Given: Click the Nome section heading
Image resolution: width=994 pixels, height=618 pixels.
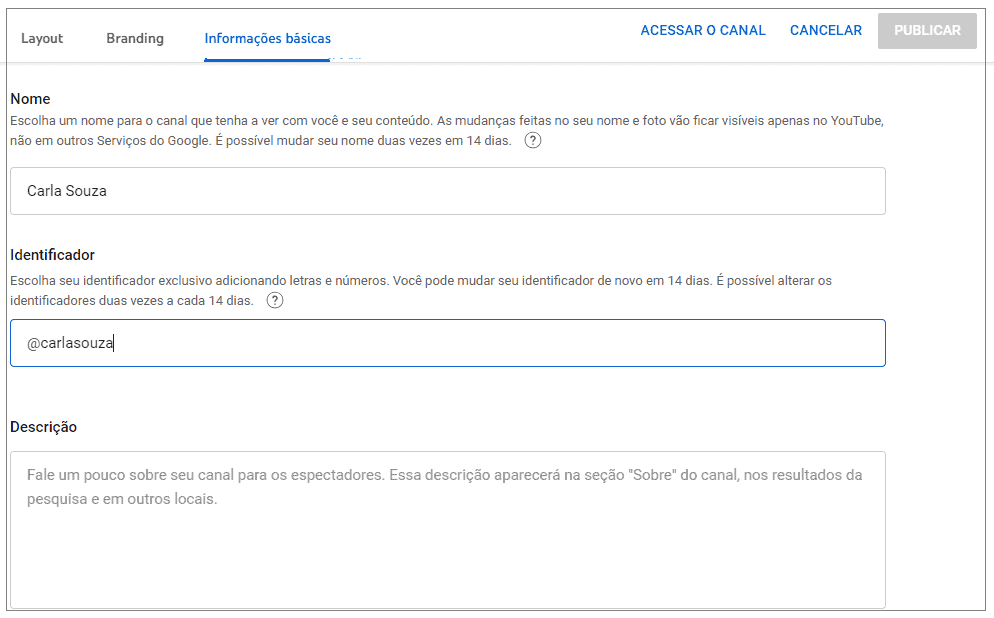Looking at the screenshot, I should point(30,99).
